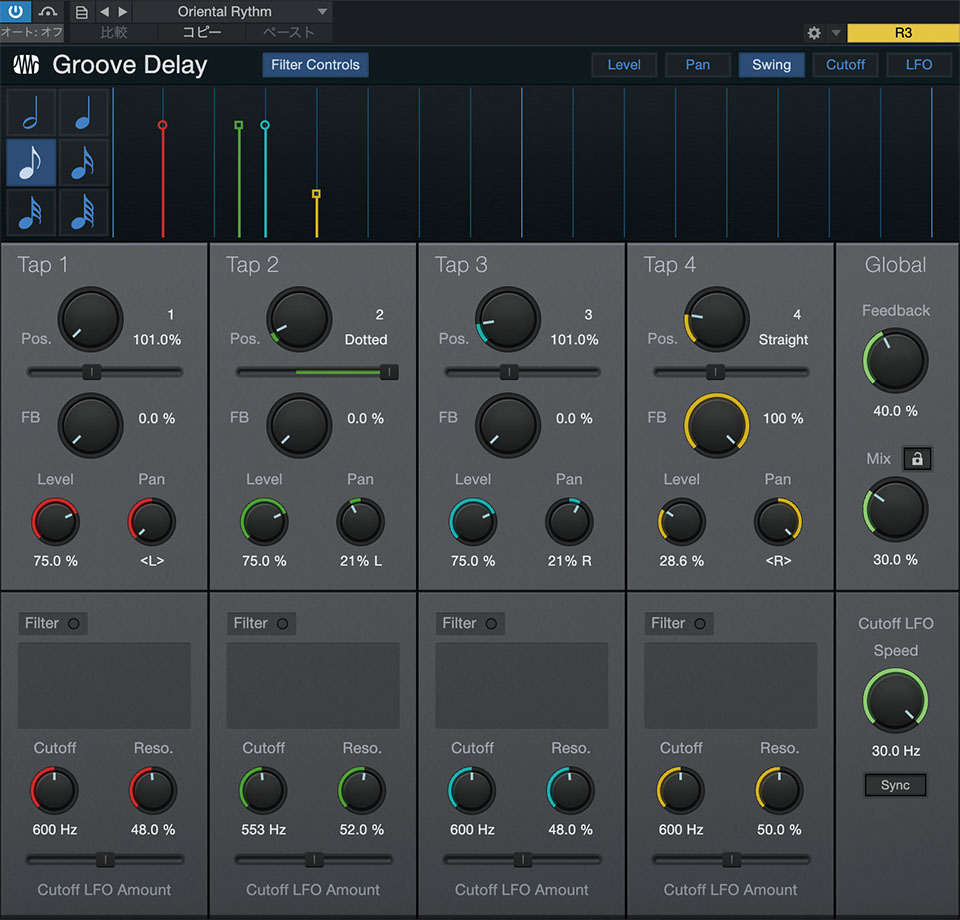Switch to the Swing view tab

pyautogui.click(x=771, y=65)
